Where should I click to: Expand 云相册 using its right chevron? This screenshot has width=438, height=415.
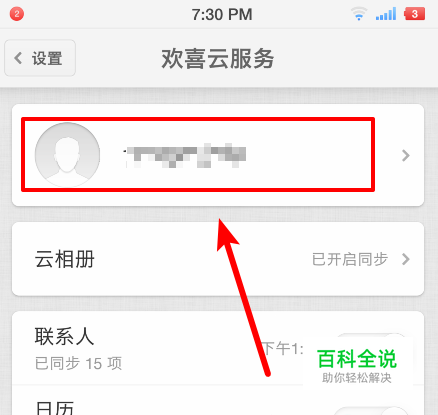point(405,259)
